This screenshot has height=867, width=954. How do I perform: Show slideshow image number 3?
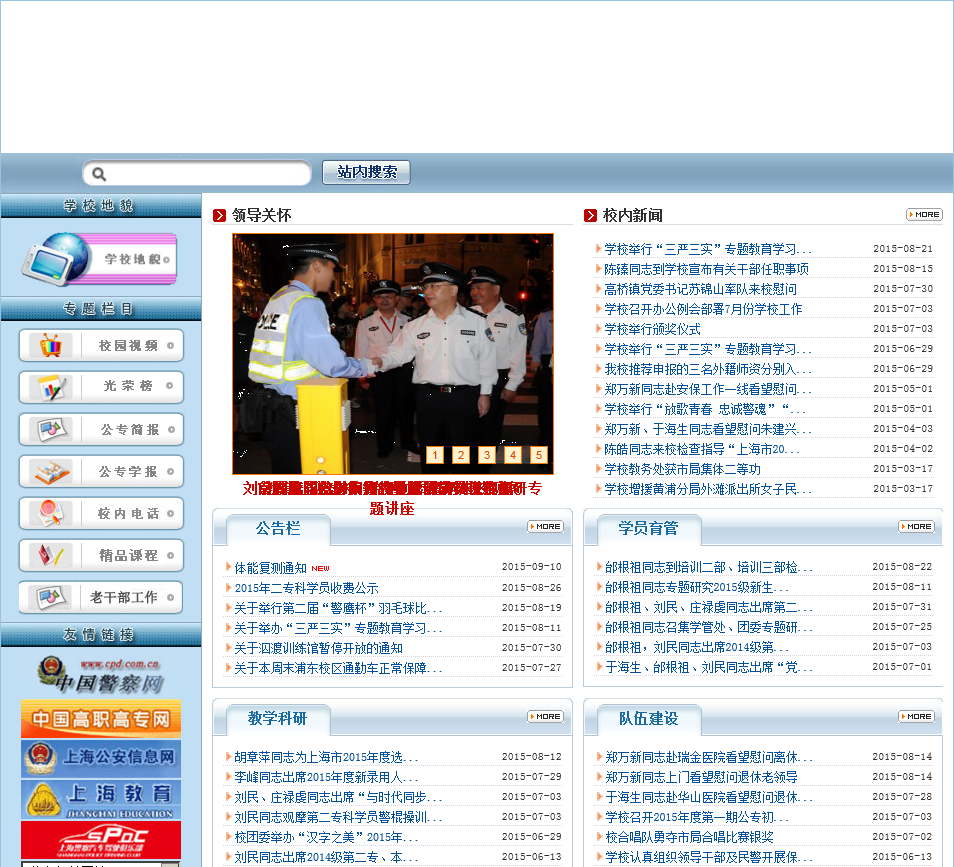pos(487,455)
